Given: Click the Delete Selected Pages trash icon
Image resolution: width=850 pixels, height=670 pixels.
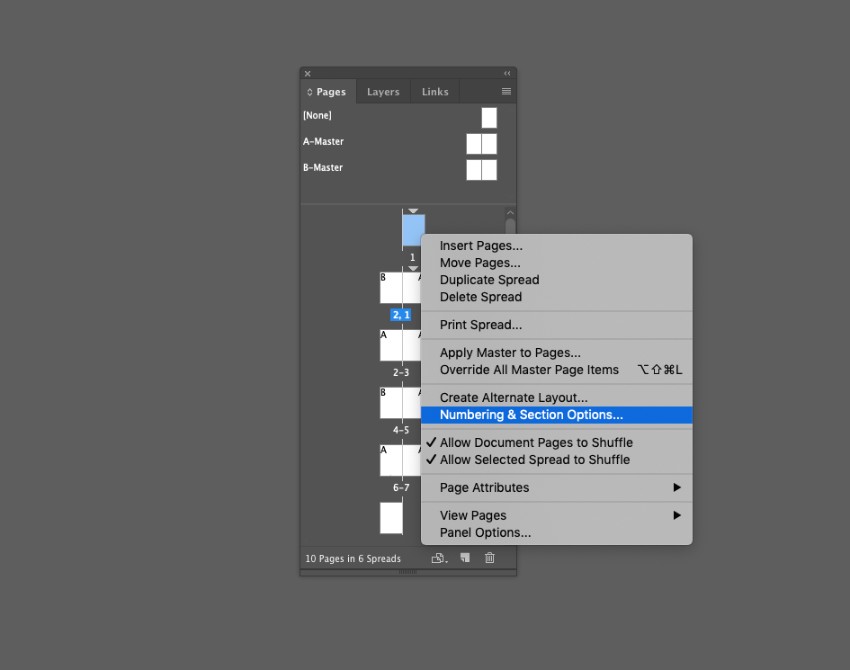Looking at the screenshot, I should click(490, 558).
